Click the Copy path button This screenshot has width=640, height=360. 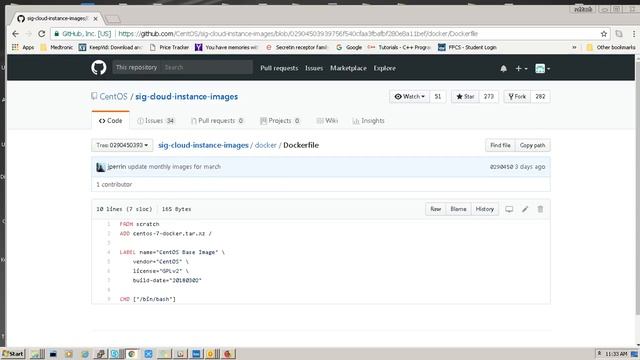[x=532, y=145]
